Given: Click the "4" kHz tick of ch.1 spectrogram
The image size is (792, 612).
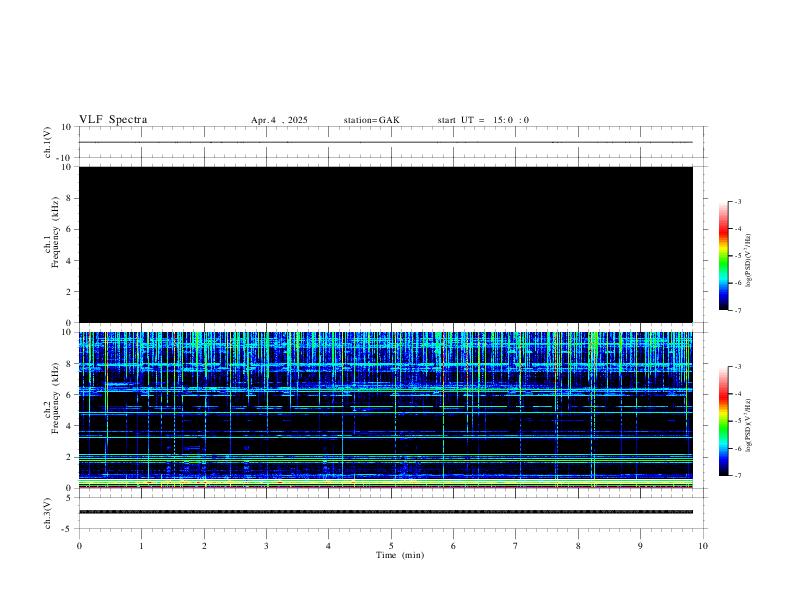Looking at the screenshot, I should tap(70, 261).
